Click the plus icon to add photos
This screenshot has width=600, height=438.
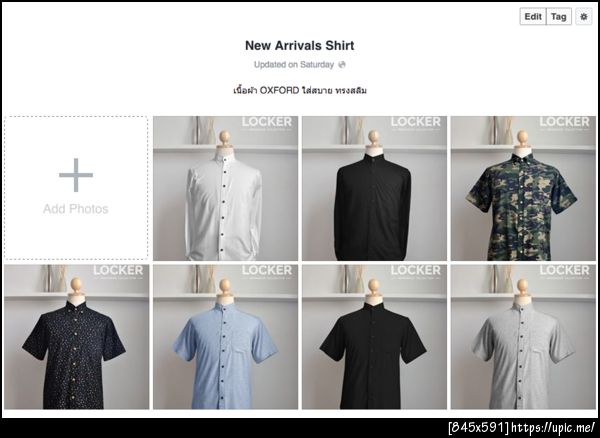(76, 175)
